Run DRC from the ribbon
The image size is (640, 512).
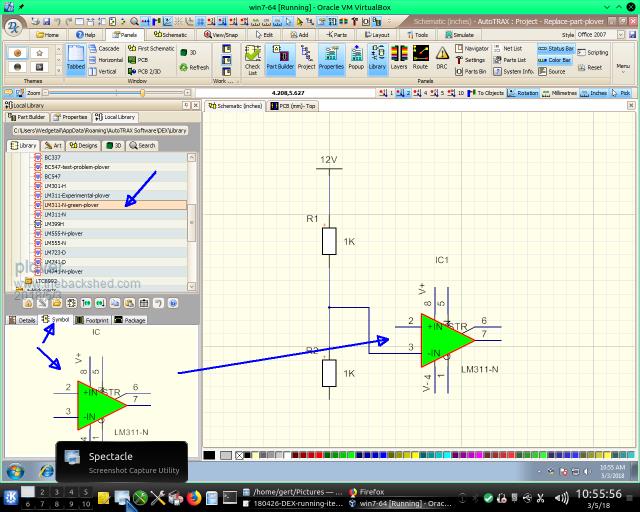pyautogui.click(x=441, y=58)
